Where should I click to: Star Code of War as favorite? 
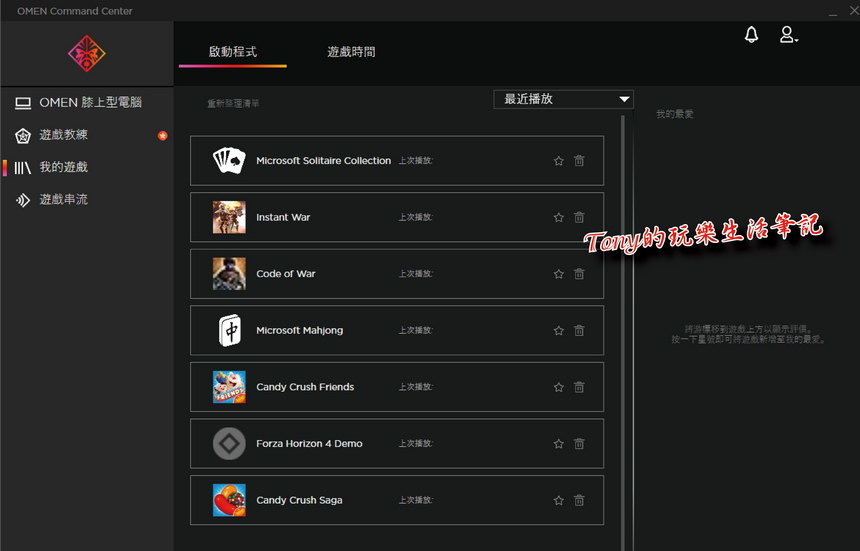click(x=558, y=274)
